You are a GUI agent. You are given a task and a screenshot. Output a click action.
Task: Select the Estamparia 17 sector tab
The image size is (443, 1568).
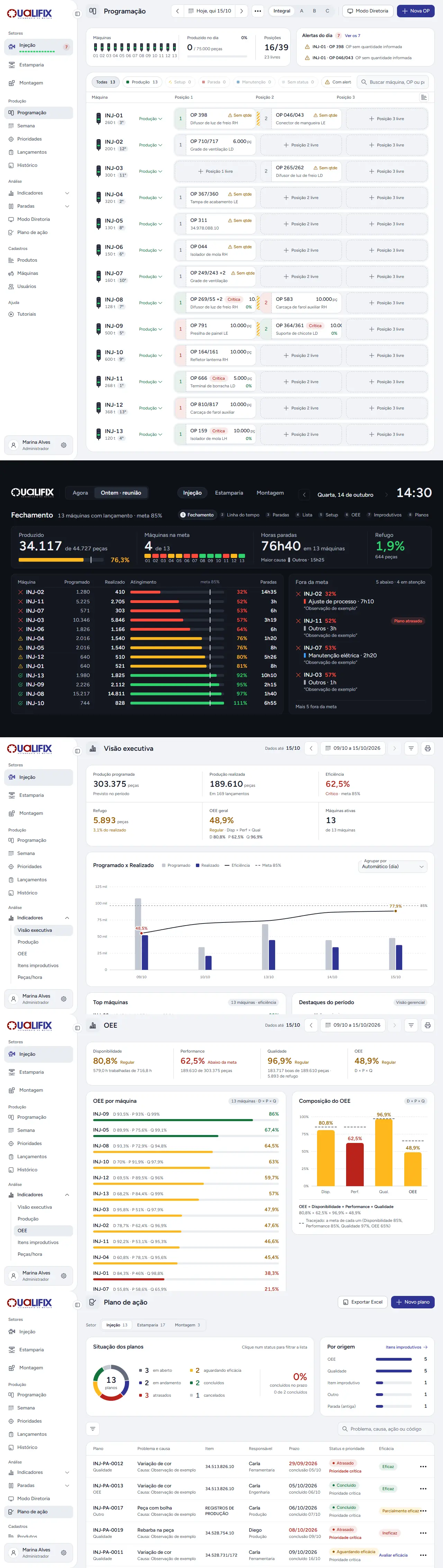click(x=151, y=1325)
